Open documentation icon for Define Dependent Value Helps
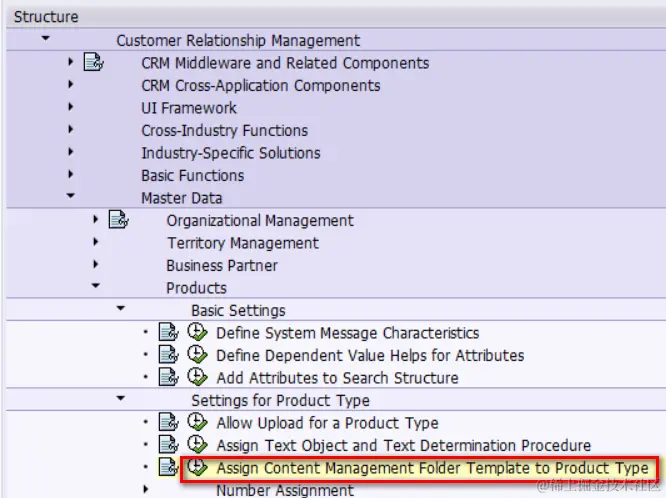Screen dimensions: 666x498 (x=169, y=354)
